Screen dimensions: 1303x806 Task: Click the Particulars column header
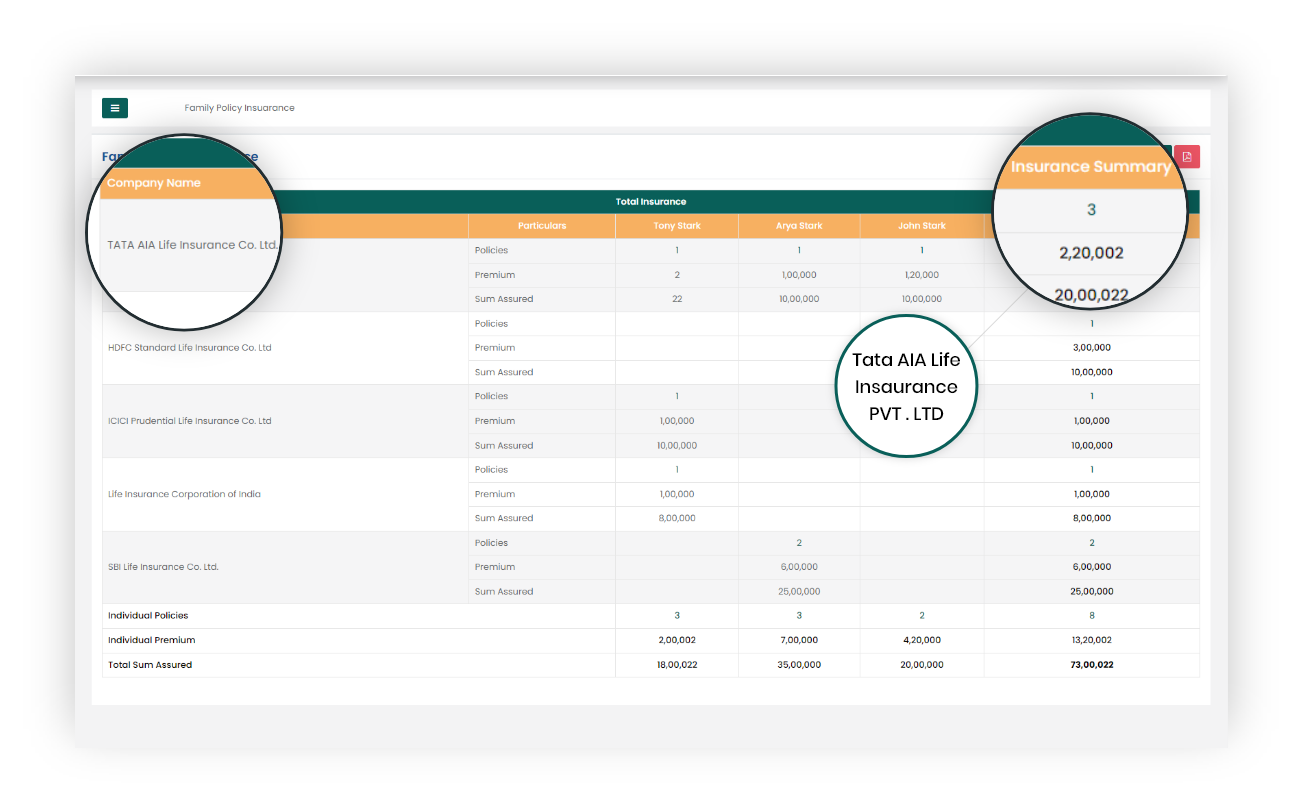[541, 226]
